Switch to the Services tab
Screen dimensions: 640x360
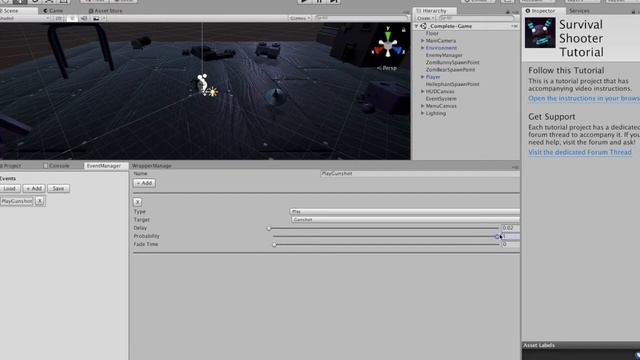[x=579, y=11]
